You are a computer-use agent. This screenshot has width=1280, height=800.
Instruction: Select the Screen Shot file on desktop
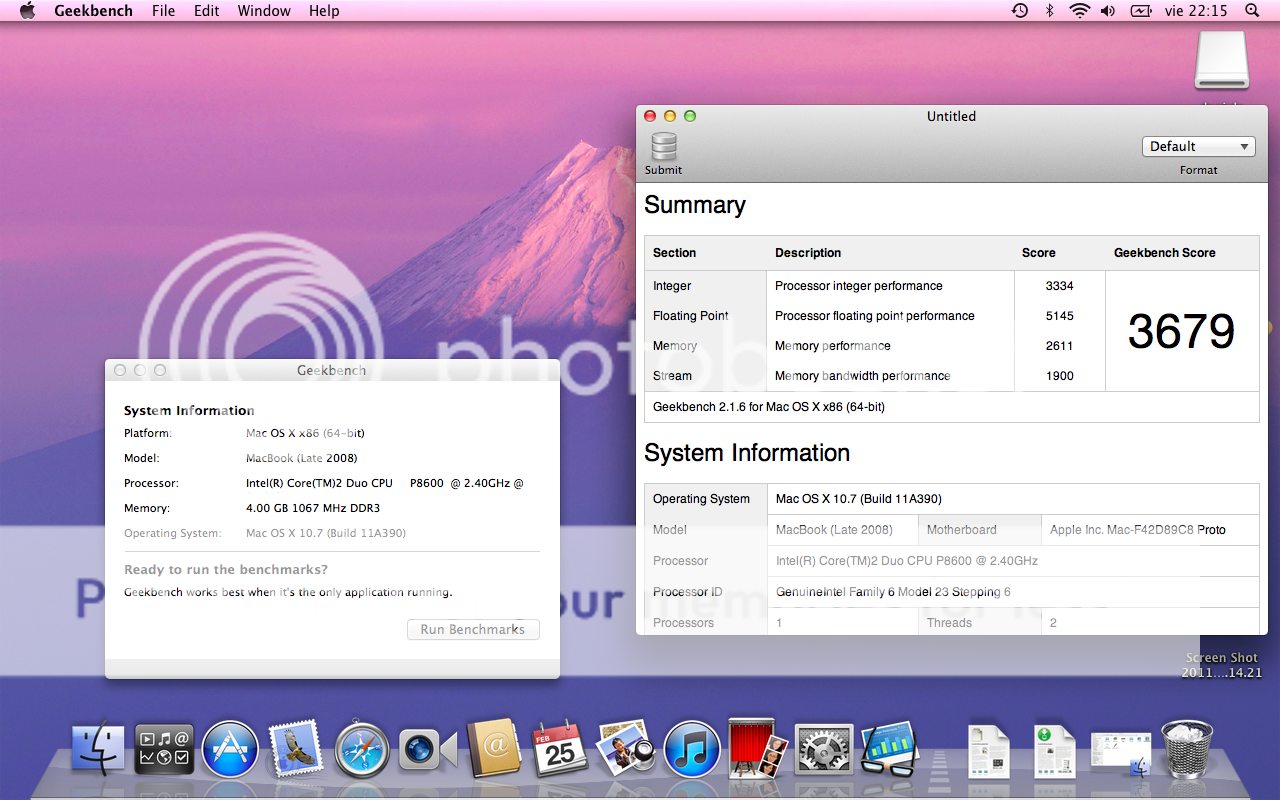(x=1222, y=665)
